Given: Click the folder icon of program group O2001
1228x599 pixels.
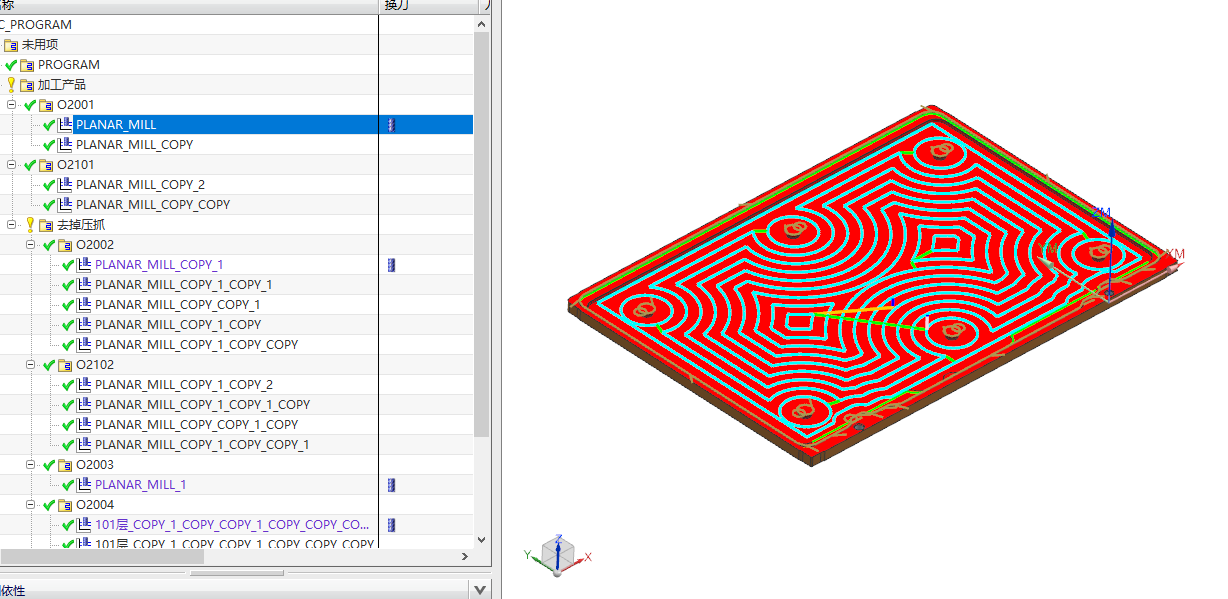Looking at the screenshot, I should (46, 105).
